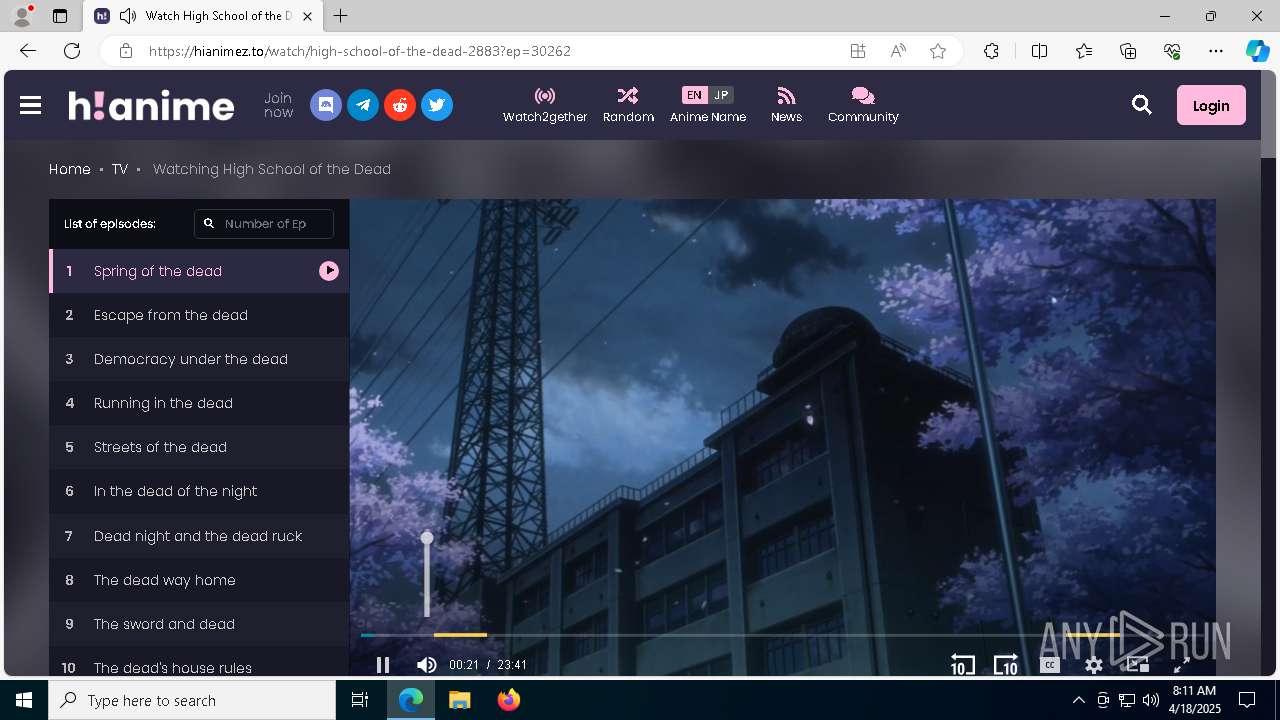This screenshot has height=720, width=1280.
Task: Mute the video volume speaker icon
Action: [x=427, y=665]
